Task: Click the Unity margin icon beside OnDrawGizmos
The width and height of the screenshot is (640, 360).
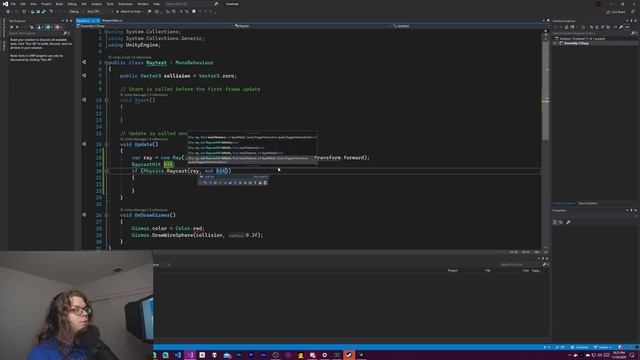Action: click(x=84, y=214)
